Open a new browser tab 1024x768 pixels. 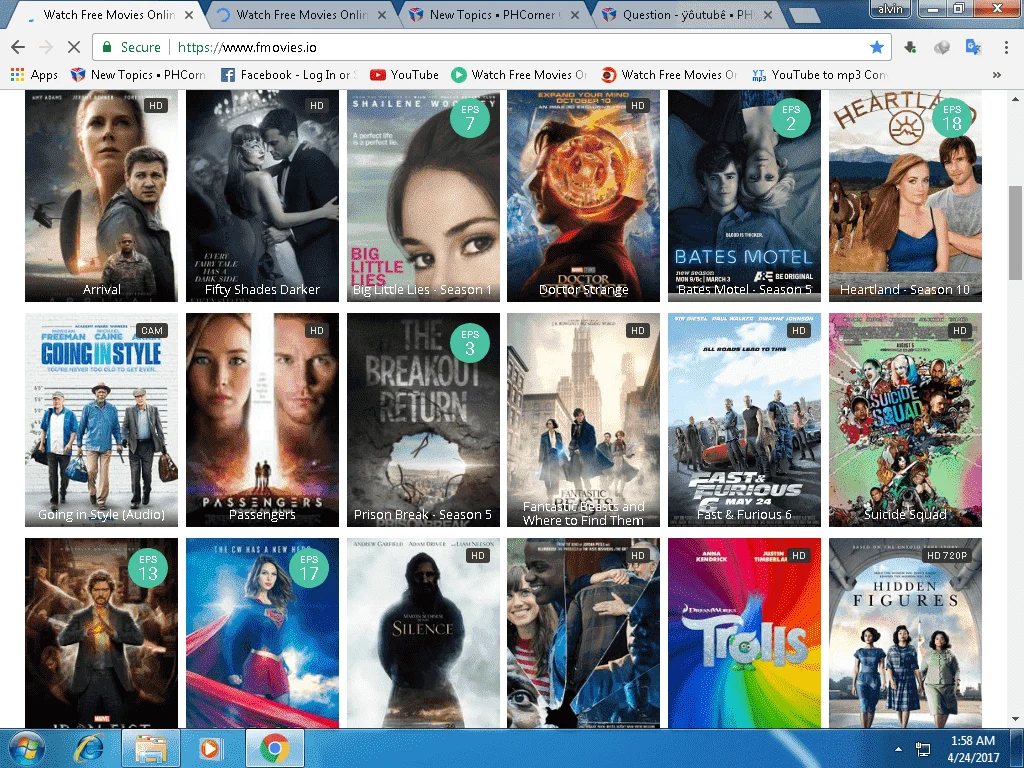pos(804,15)
